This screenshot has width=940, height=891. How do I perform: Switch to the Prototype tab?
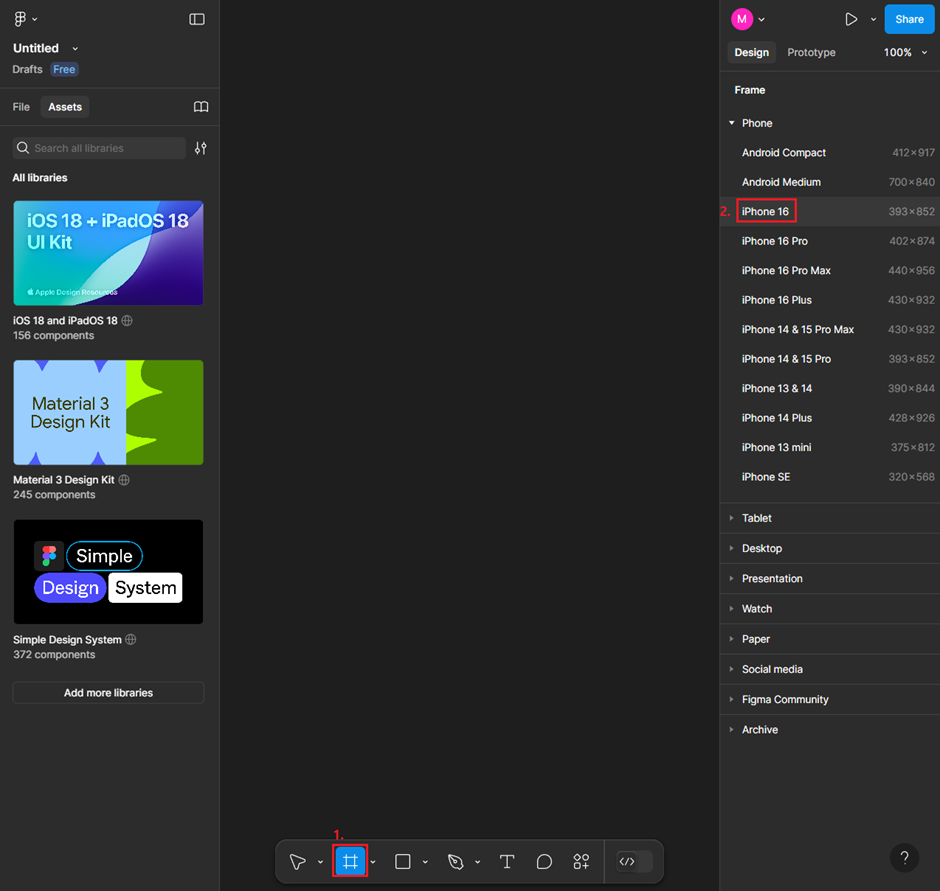coord(811,53)
